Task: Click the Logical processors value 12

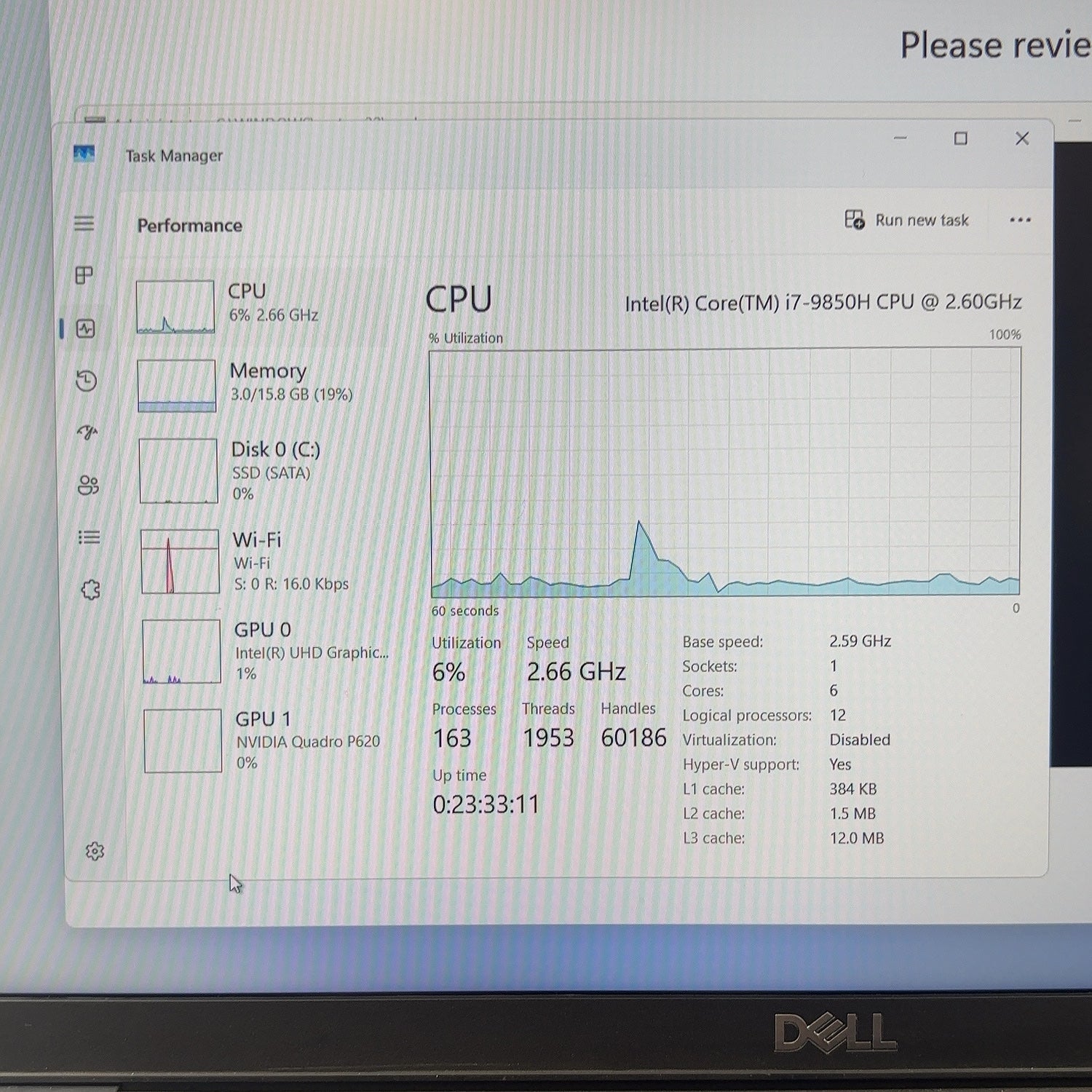Action: point(837,715)
